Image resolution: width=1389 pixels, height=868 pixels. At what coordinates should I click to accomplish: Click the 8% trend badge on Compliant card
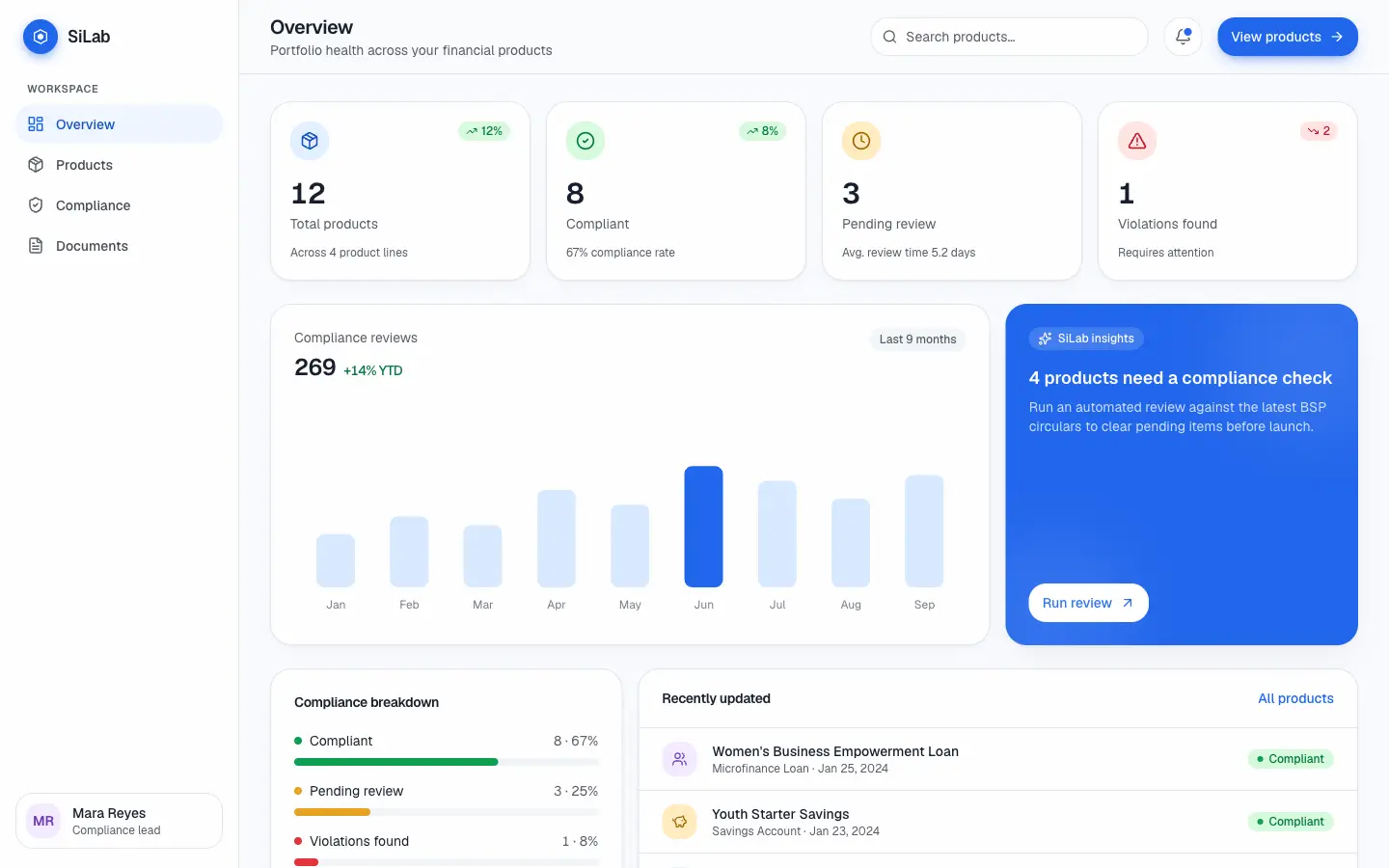tap(762, 131)
